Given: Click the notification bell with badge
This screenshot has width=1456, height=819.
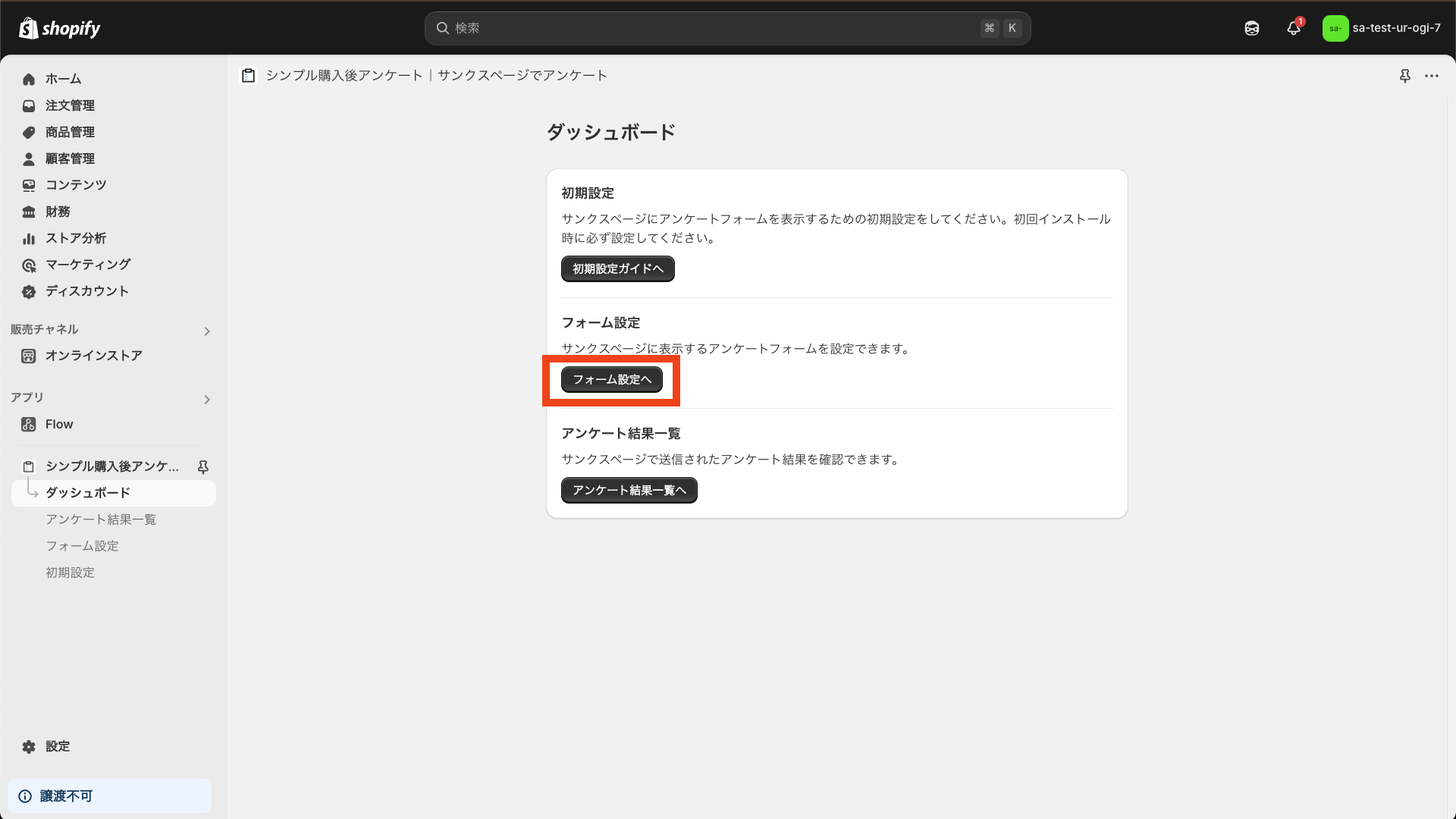Looking at the screenshot, I should click(x=1294, y=28).
